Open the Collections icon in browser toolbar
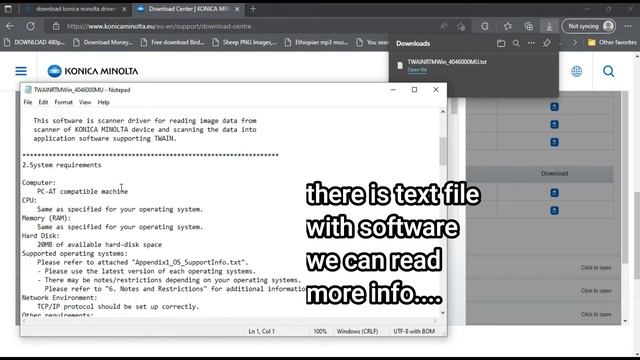640x360 pixels. coord(529,27)
